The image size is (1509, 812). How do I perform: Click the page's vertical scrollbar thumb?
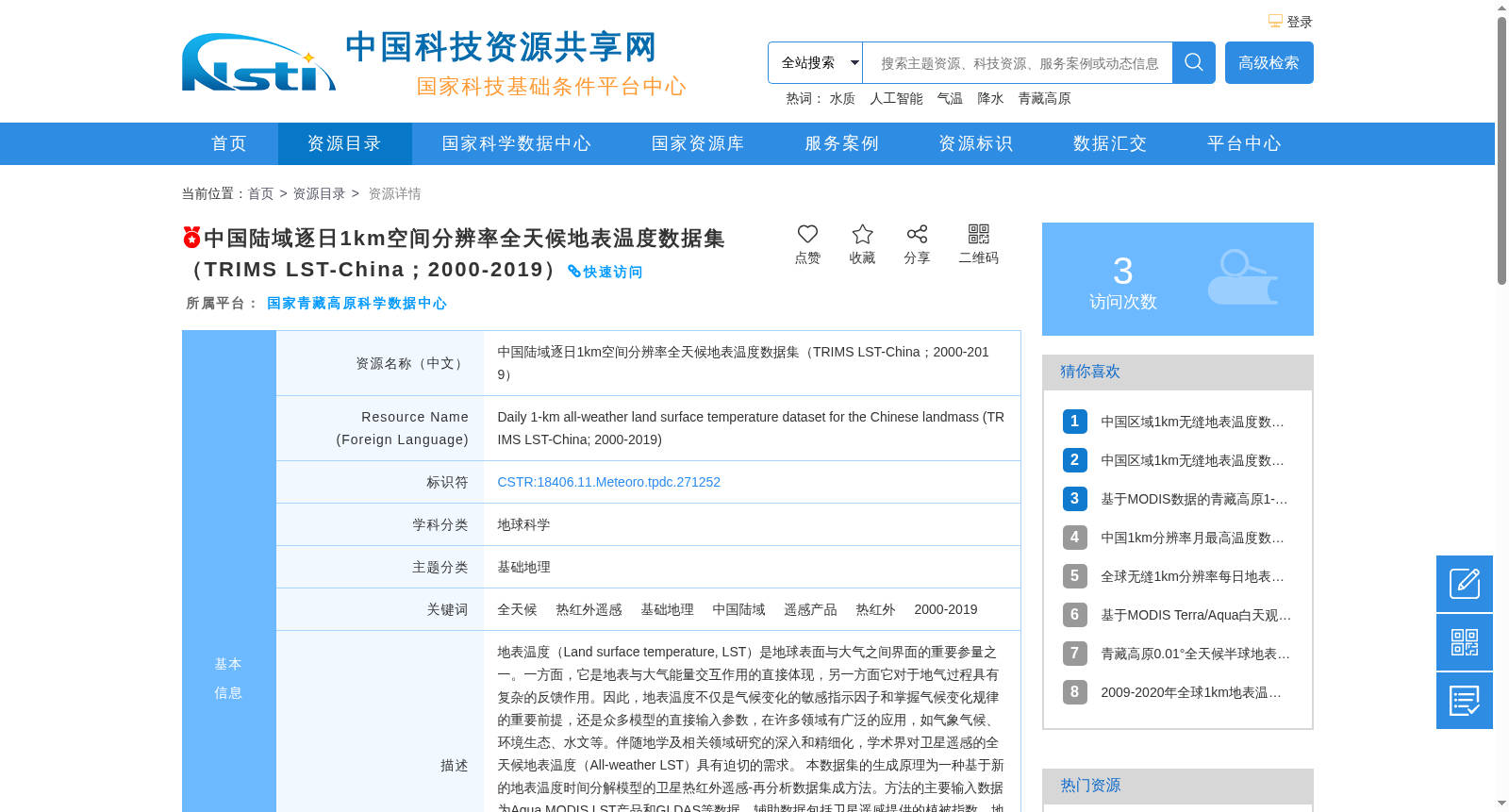tap(1501, 150)
